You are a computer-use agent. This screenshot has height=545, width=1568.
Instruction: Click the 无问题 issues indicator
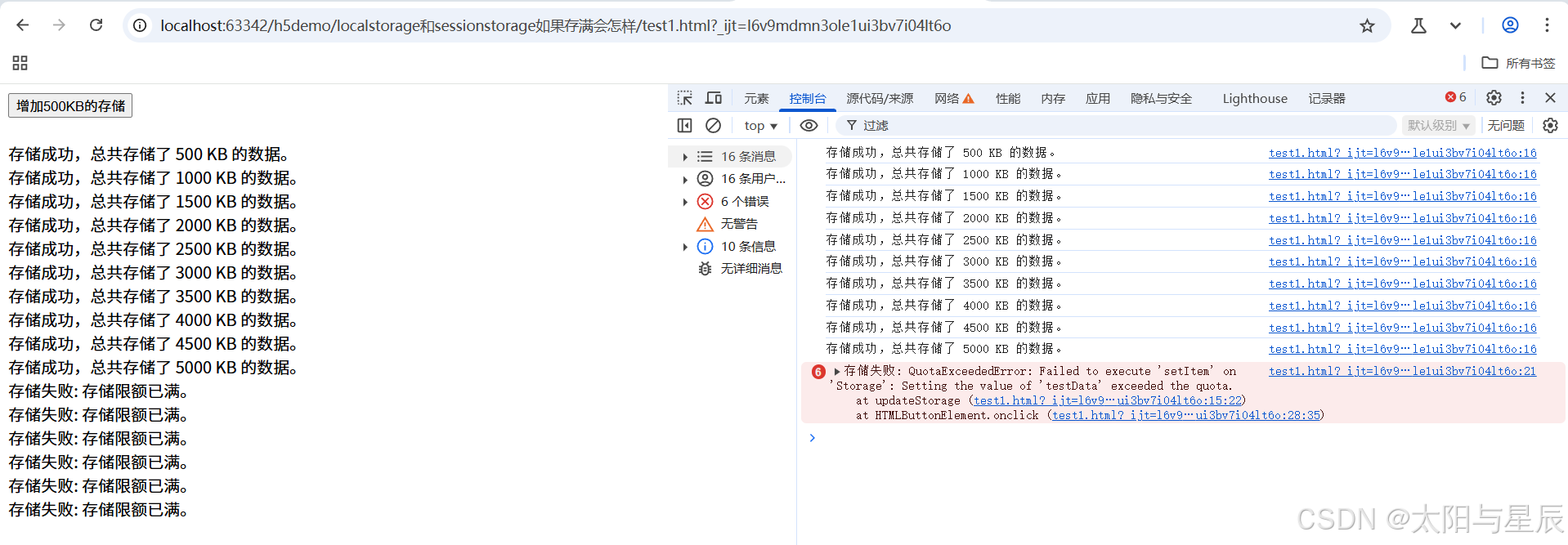(1506, 125)
